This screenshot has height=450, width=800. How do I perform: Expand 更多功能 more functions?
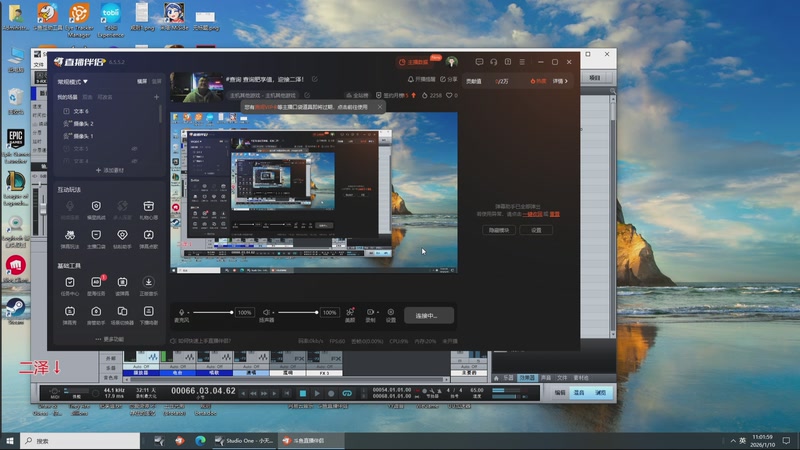tap(110, 339)
